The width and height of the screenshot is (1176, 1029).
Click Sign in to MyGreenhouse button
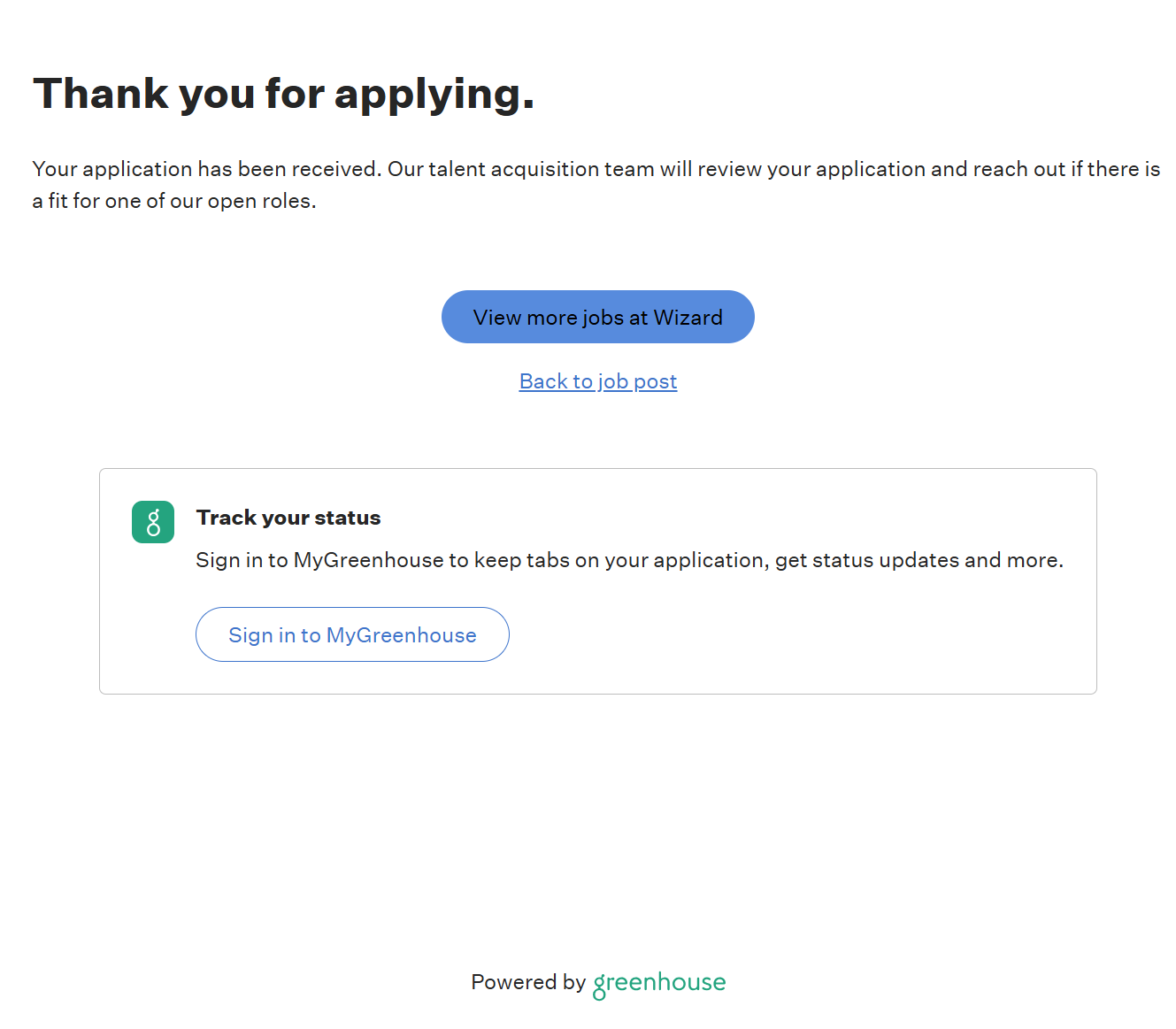(x=352, y=634)
